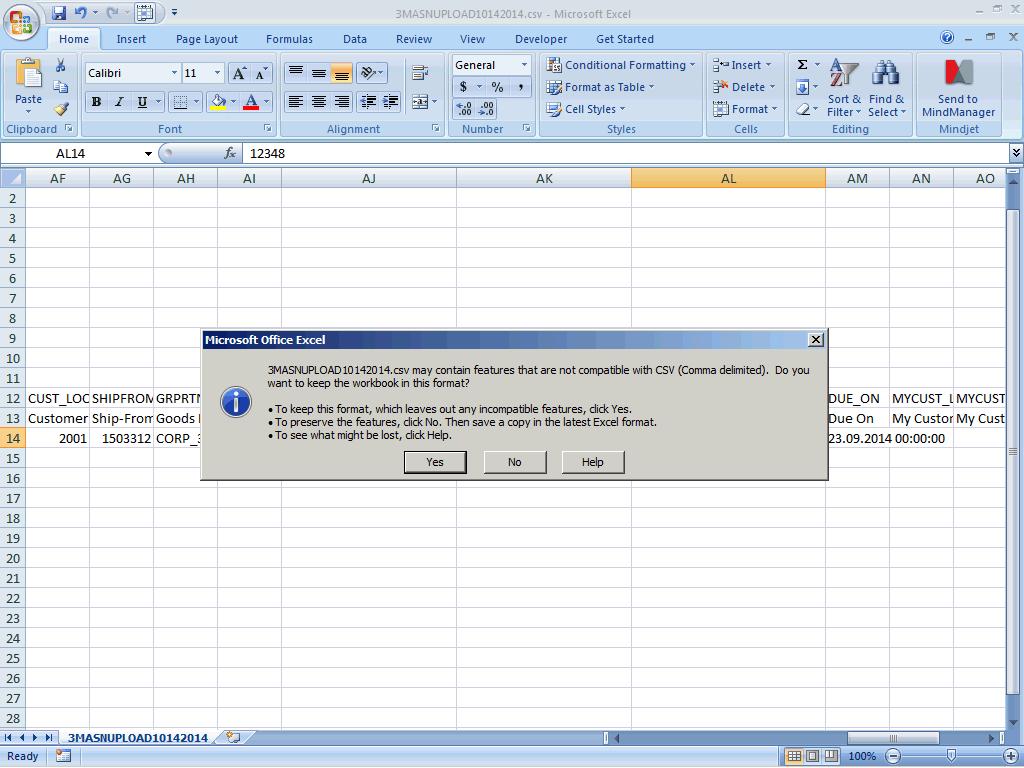Switch to the Data tab
This screenshot has height=768, width=1024.
(x=355, y=39)
